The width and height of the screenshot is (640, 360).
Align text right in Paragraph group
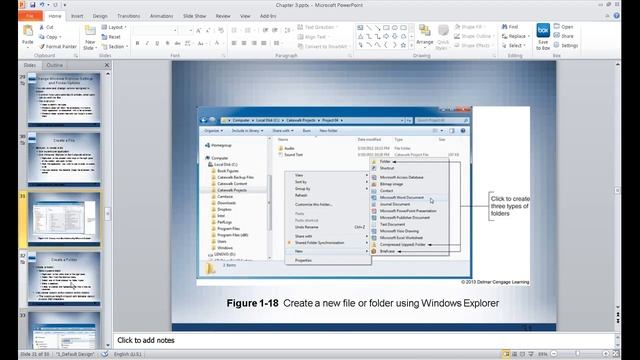(x=254, y=43)
